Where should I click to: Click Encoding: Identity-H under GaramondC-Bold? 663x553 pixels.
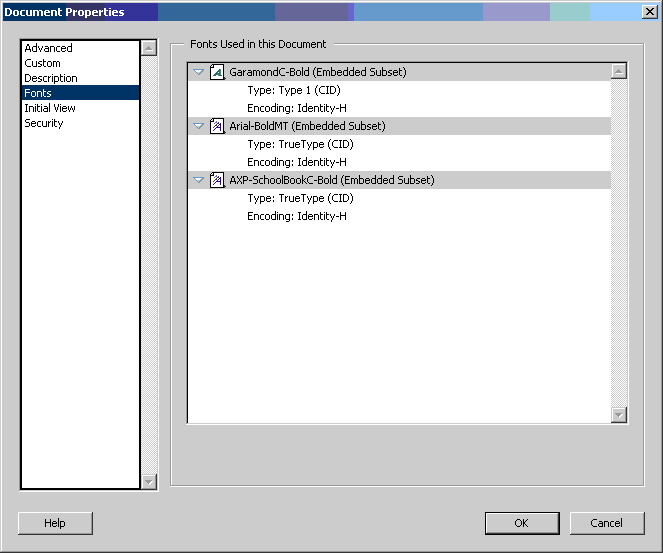297,108
